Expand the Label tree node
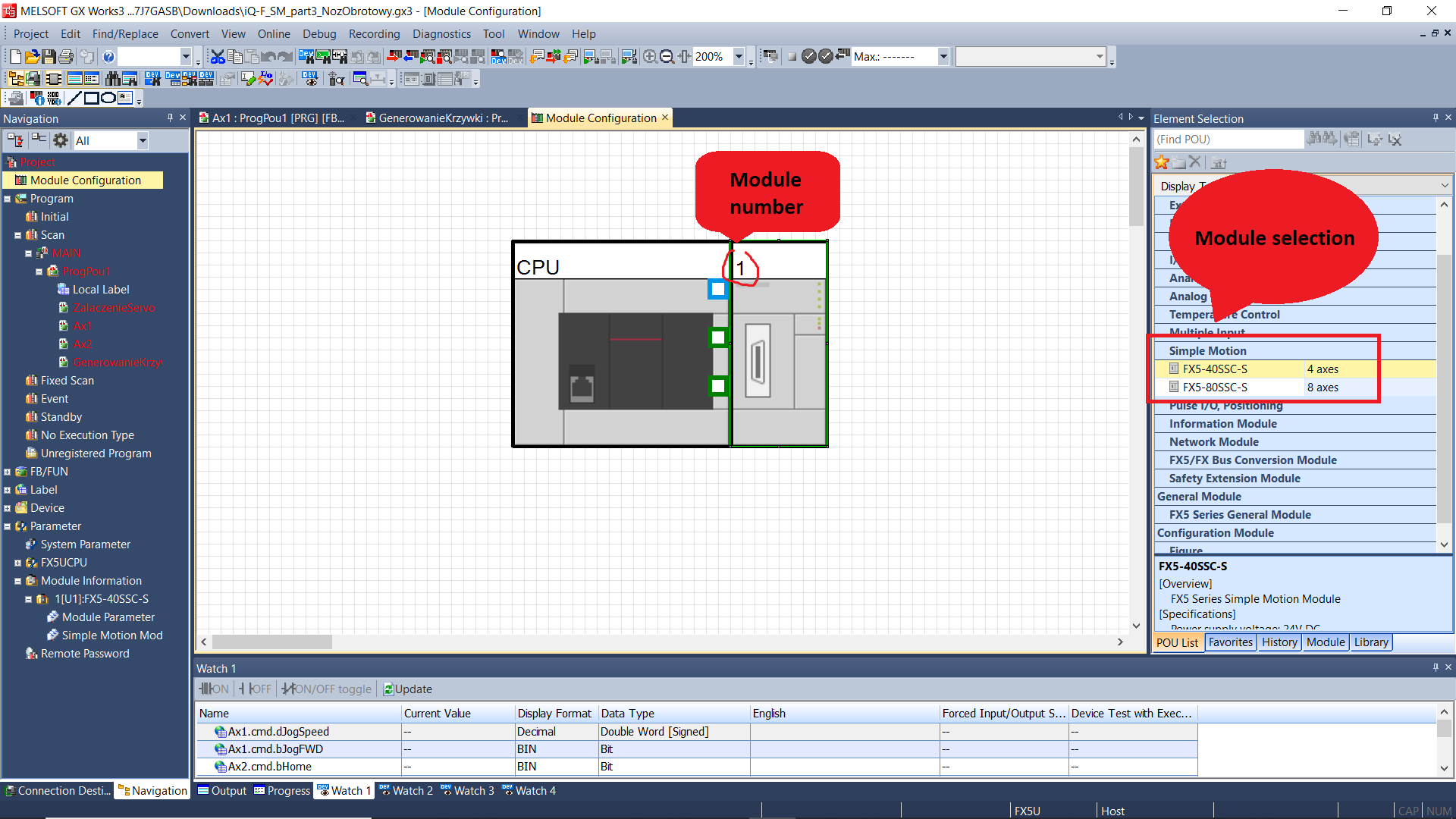This screenshot has height=819, width=1456. 8,490
